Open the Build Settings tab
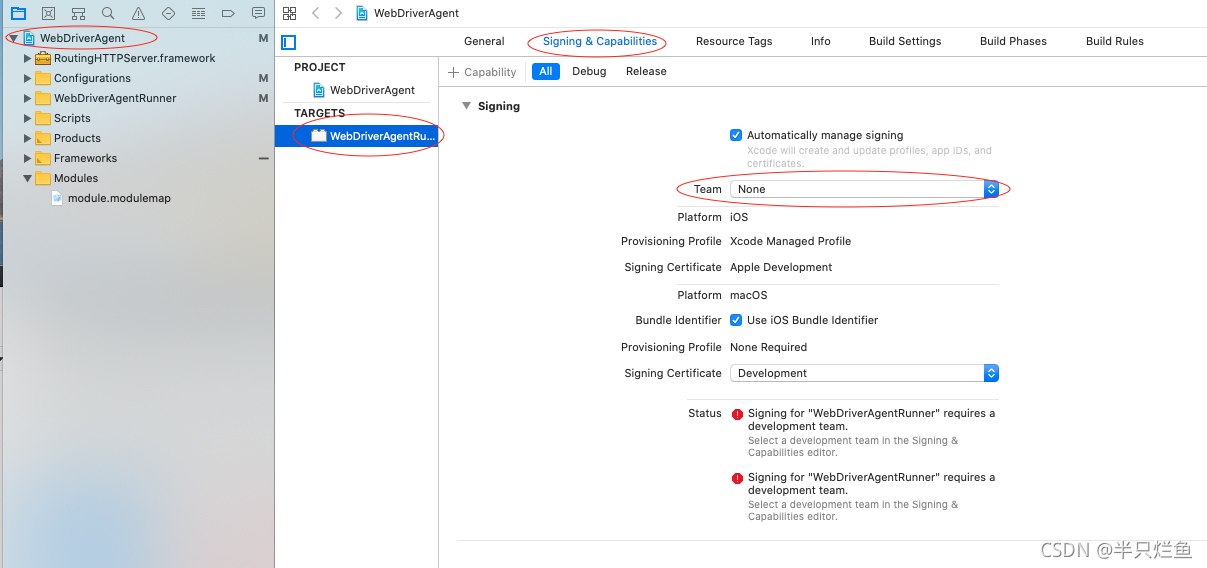1207x568 pixels. (x=905, y=41)
